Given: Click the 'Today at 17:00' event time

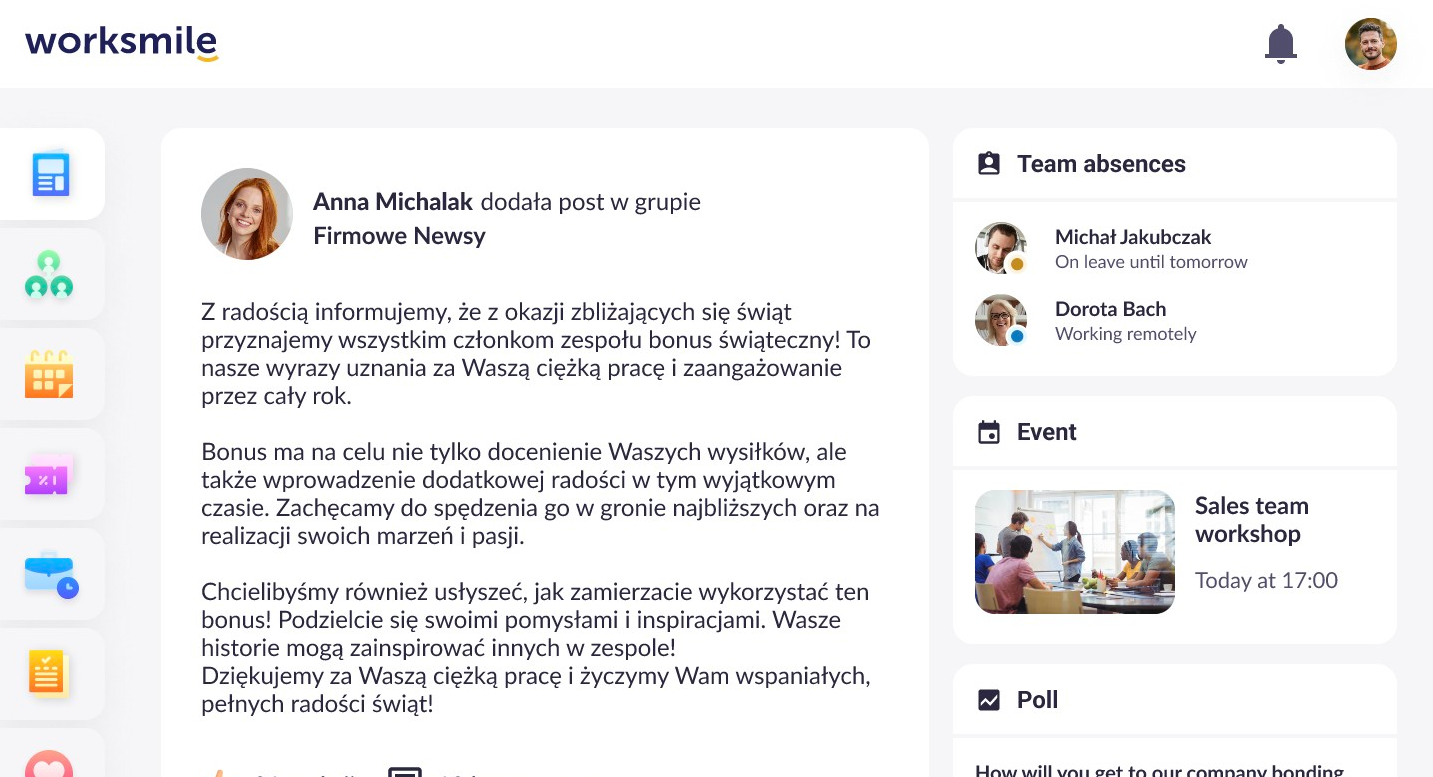Looking at the screenshot, I should click(1266, 580).
